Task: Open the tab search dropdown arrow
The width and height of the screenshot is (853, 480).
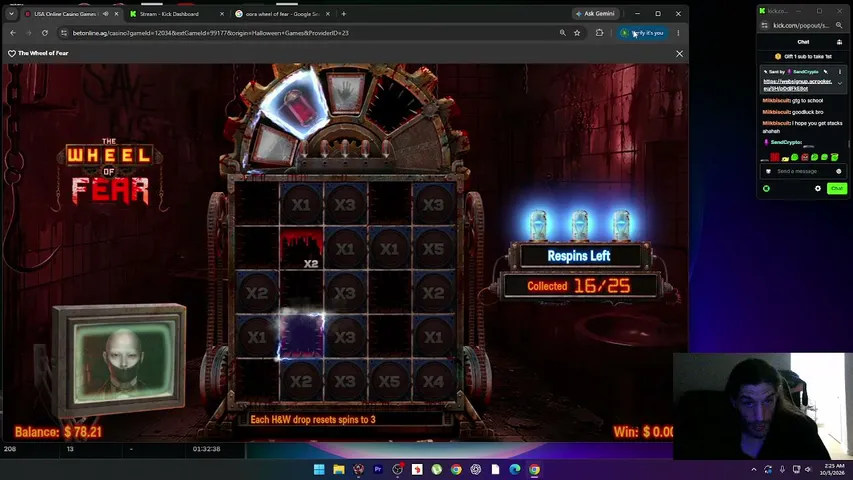Action: click(x=11, y=14)
